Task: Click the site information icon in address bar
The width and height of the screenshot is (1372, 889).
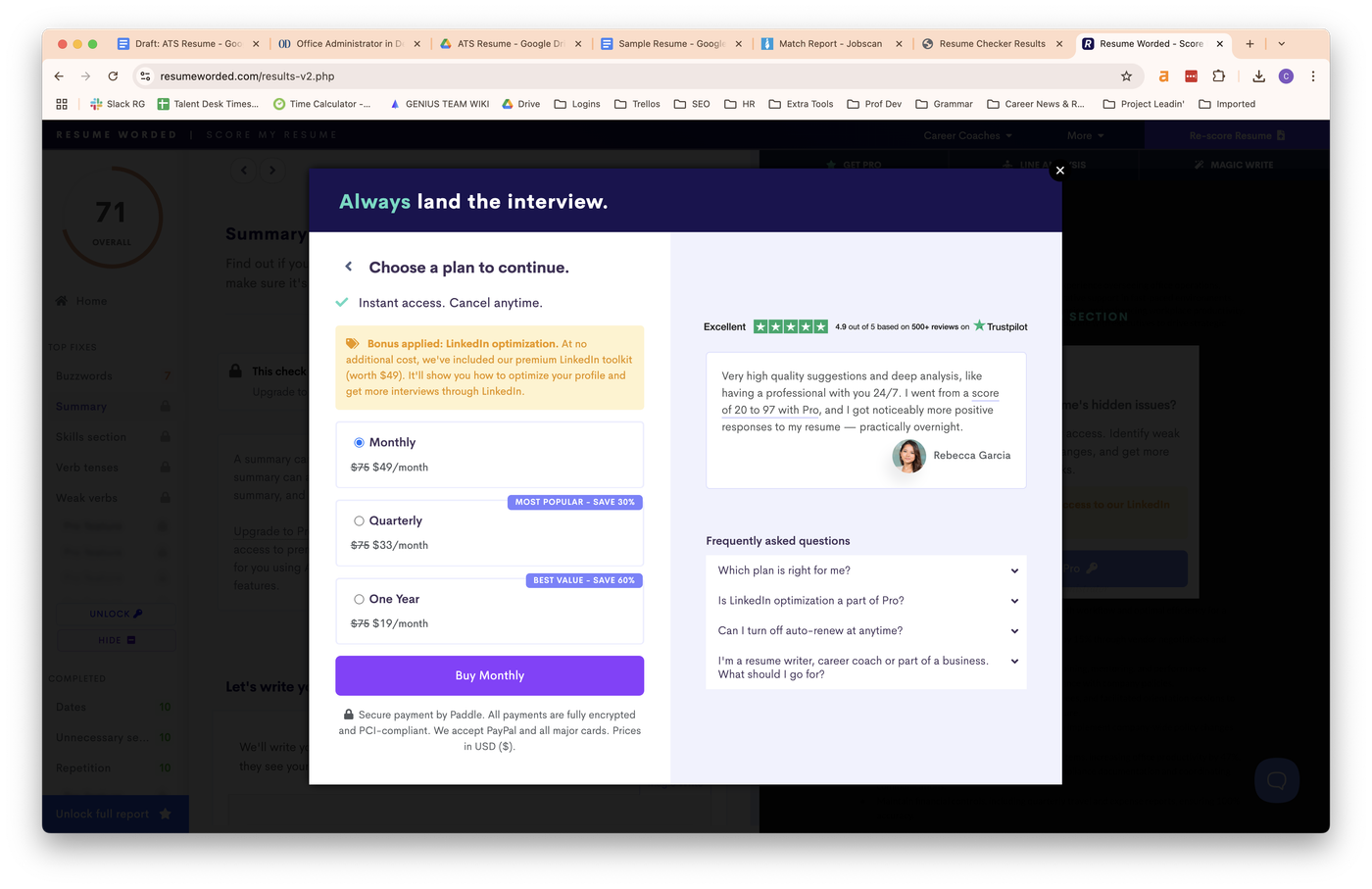Action: coord(145,76)
